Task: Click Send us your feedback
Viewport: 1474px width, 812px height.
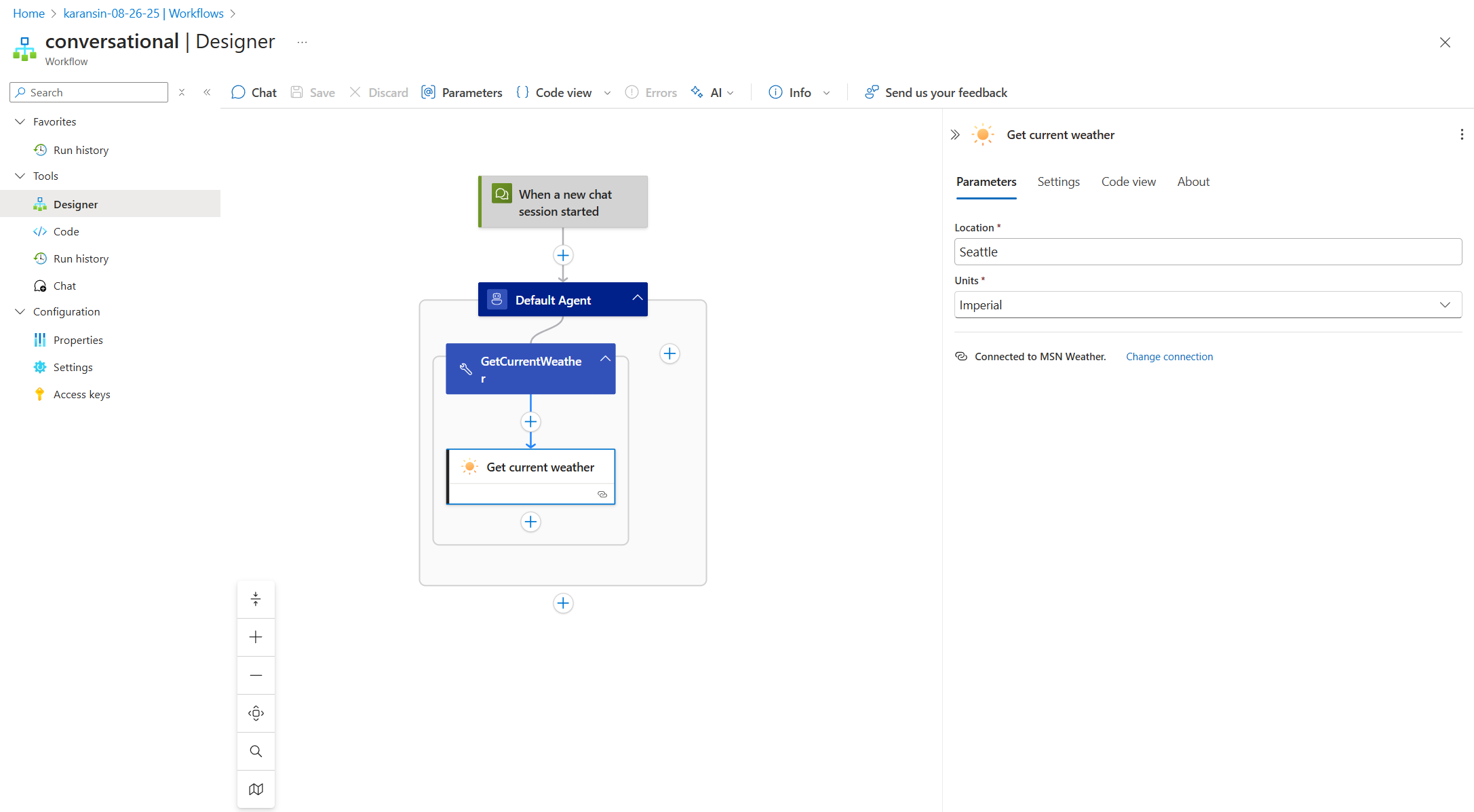Action: (x=936, y=92)
